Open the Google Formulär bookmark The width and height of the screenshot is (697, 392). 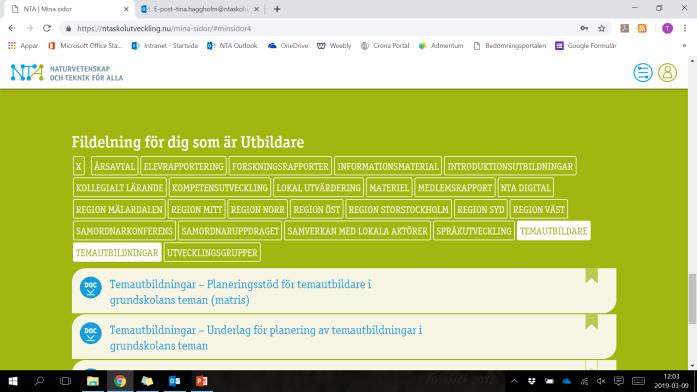click(586, 45)
